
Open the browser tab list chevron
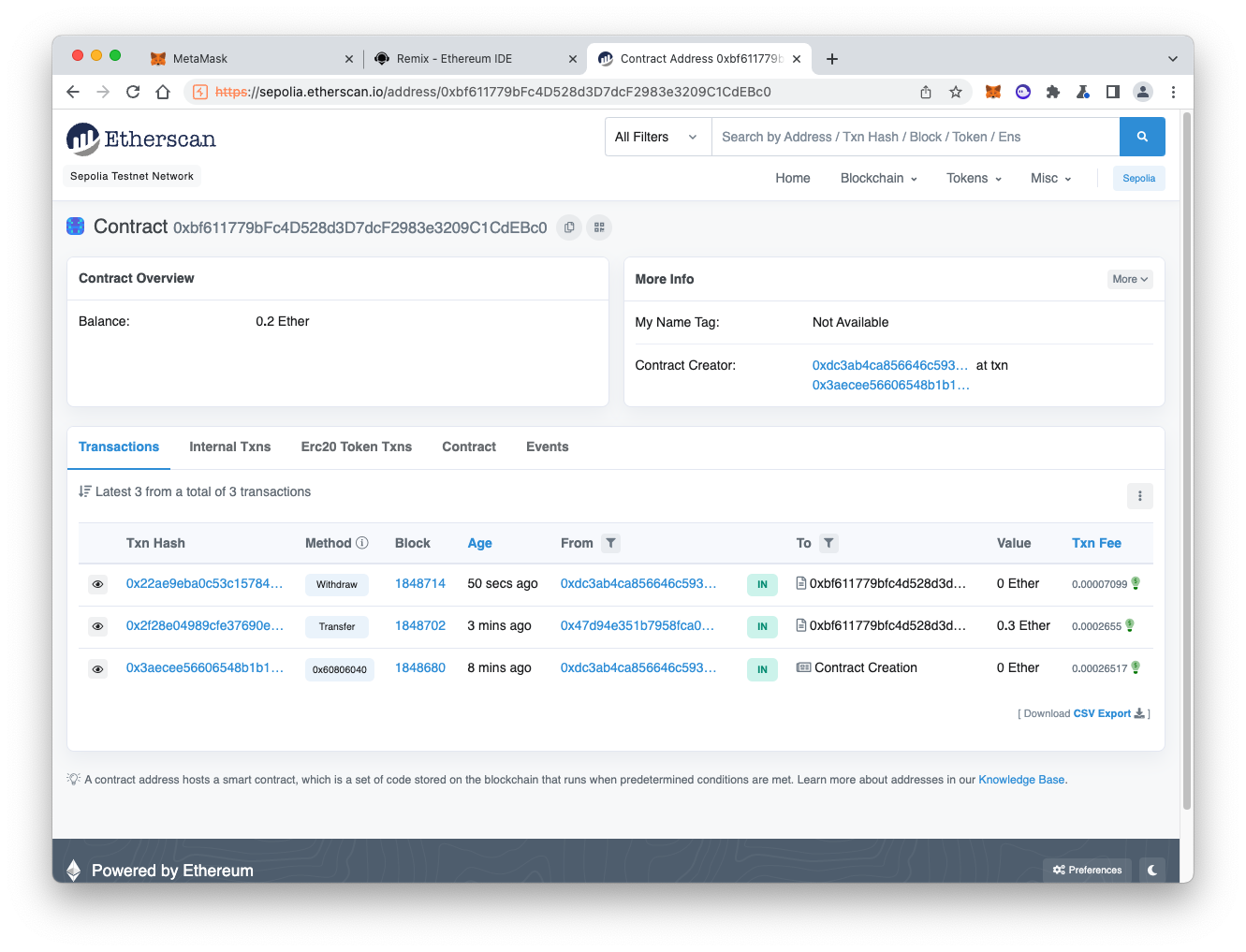pos(1173,59)
